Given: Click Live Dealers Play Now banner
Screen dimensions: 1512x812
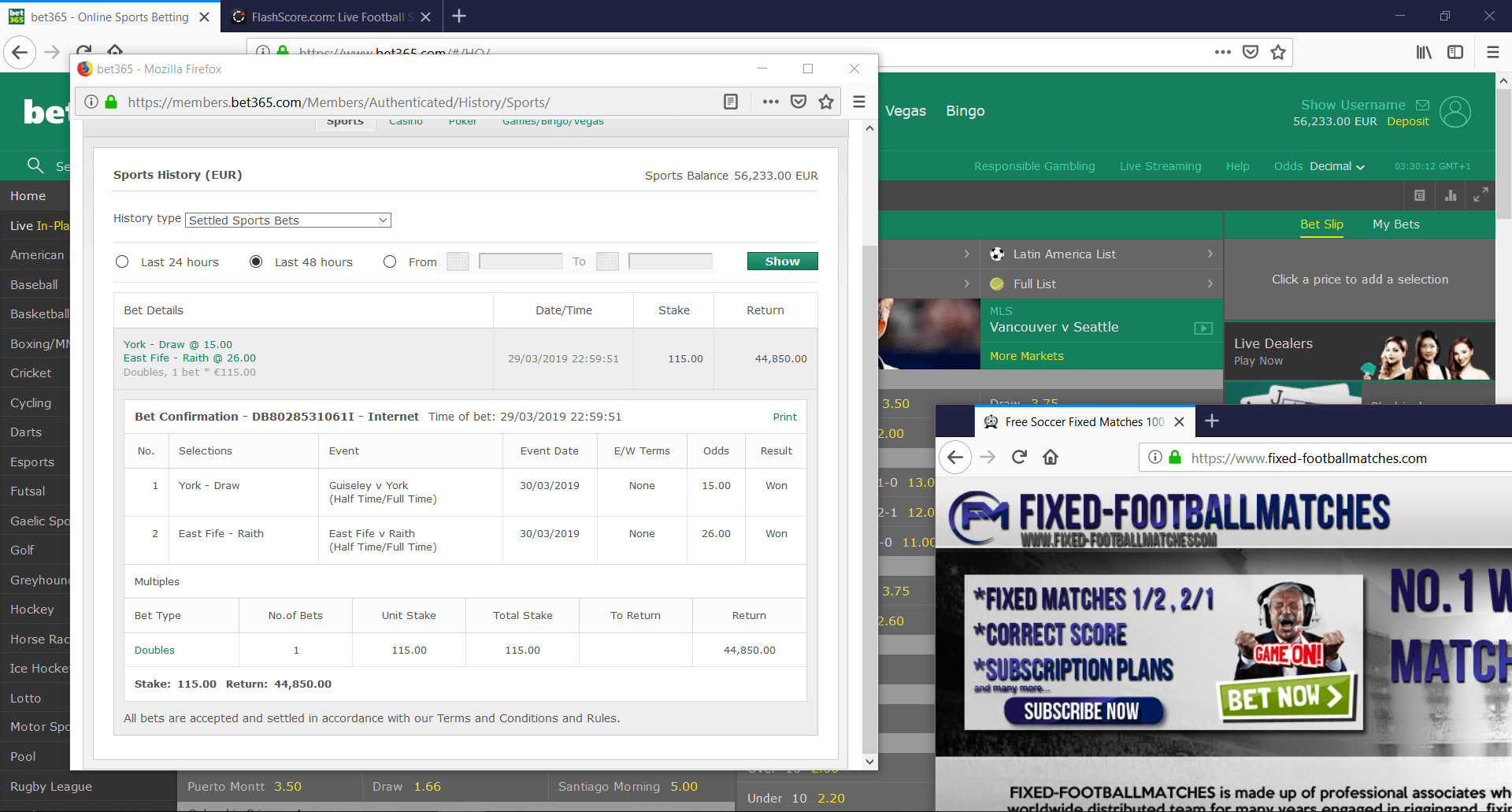Looking at the screenshot, I should tap(1359, 351).
